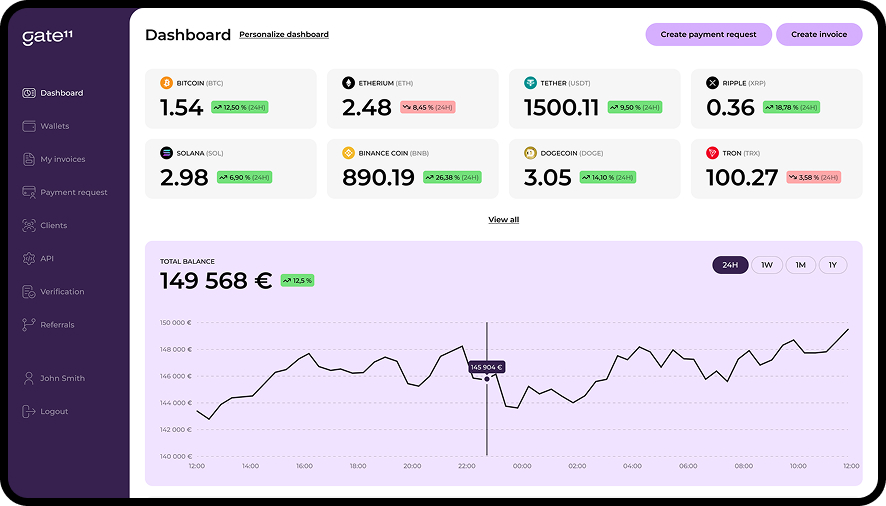
Task: Click the Bitcoin coin icon
Action: pos(166,83)
